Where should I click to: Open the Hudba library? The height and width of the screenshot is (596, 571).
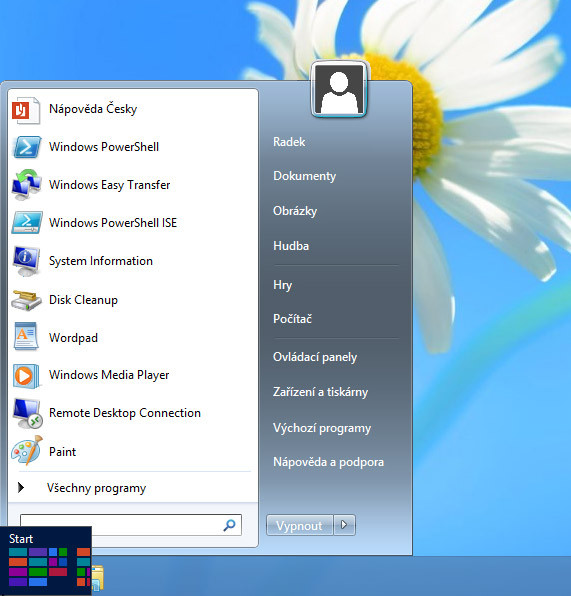point(291,246)
